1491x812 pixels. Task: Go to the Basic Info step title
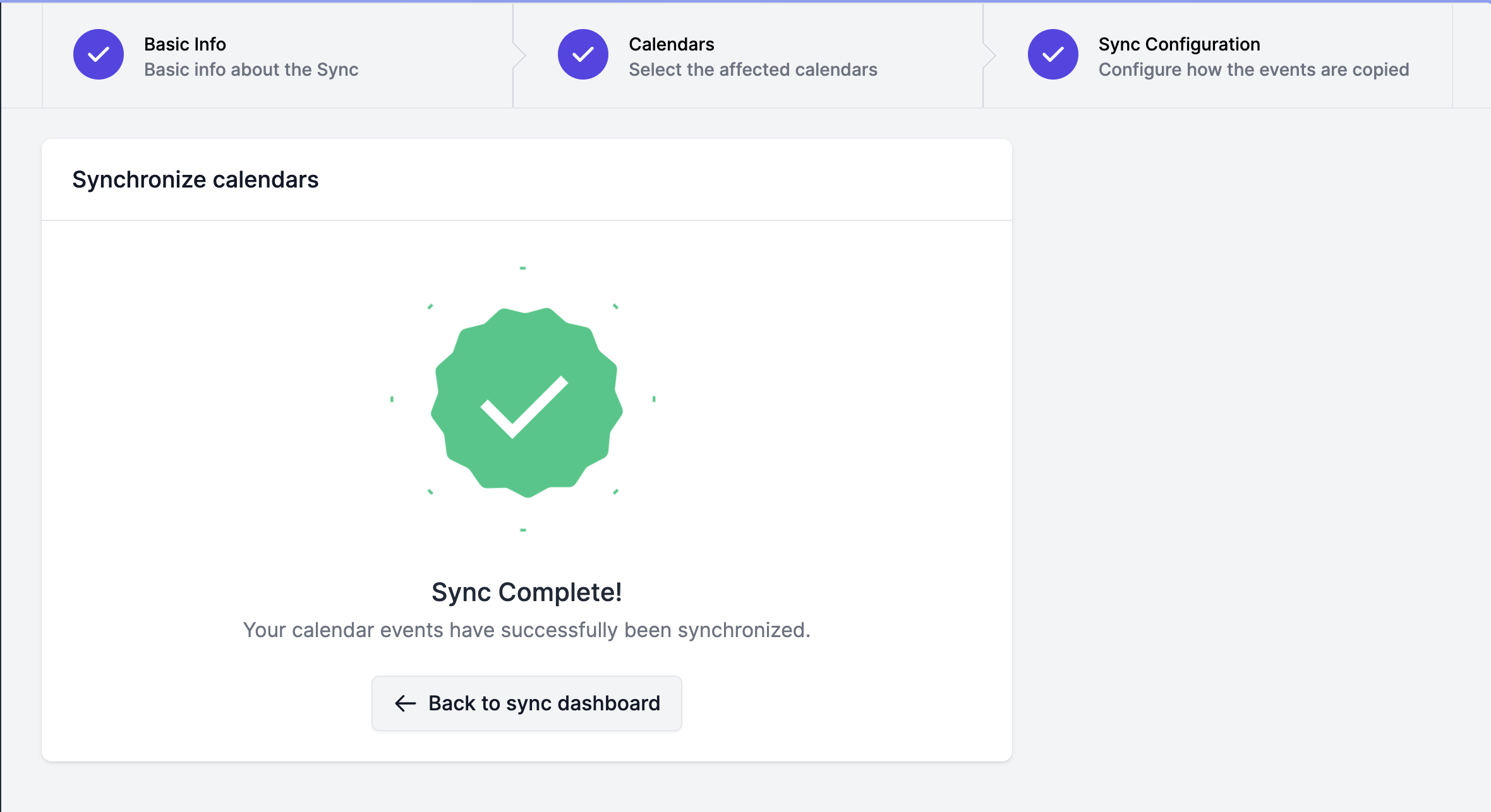pyautogui.click(x=185, y=44)
